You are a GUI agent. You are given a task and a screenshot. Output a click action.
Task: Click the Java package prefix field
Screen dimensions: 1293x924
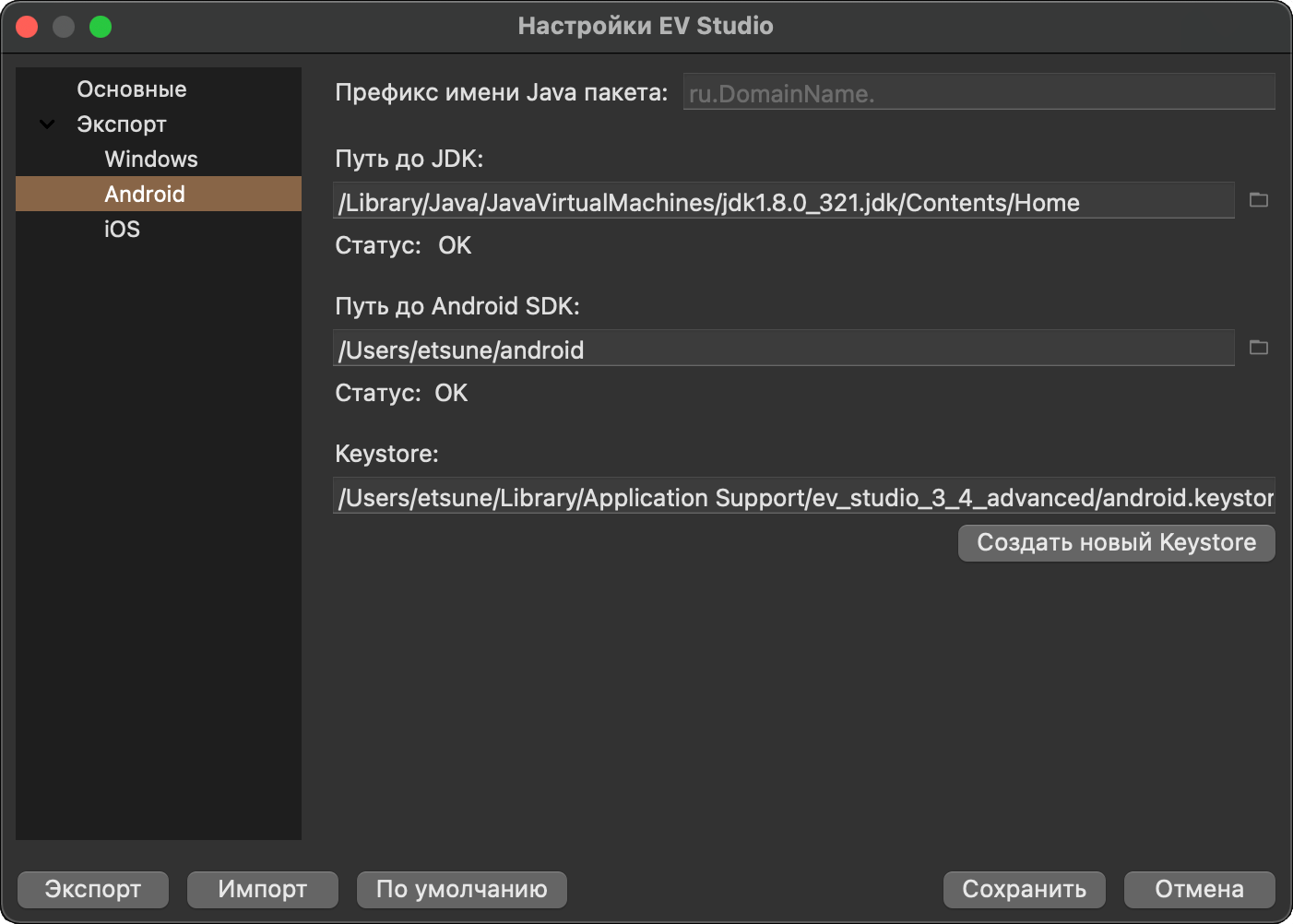click(978, 93)
